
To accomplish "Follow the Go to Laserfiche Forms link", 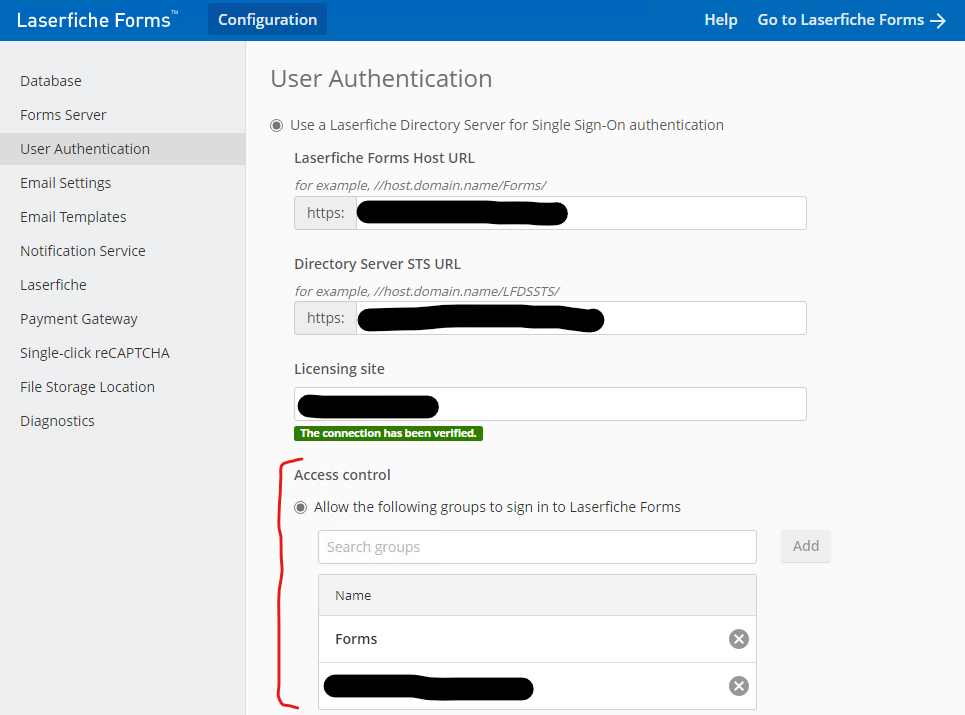I will coord(852,20).
